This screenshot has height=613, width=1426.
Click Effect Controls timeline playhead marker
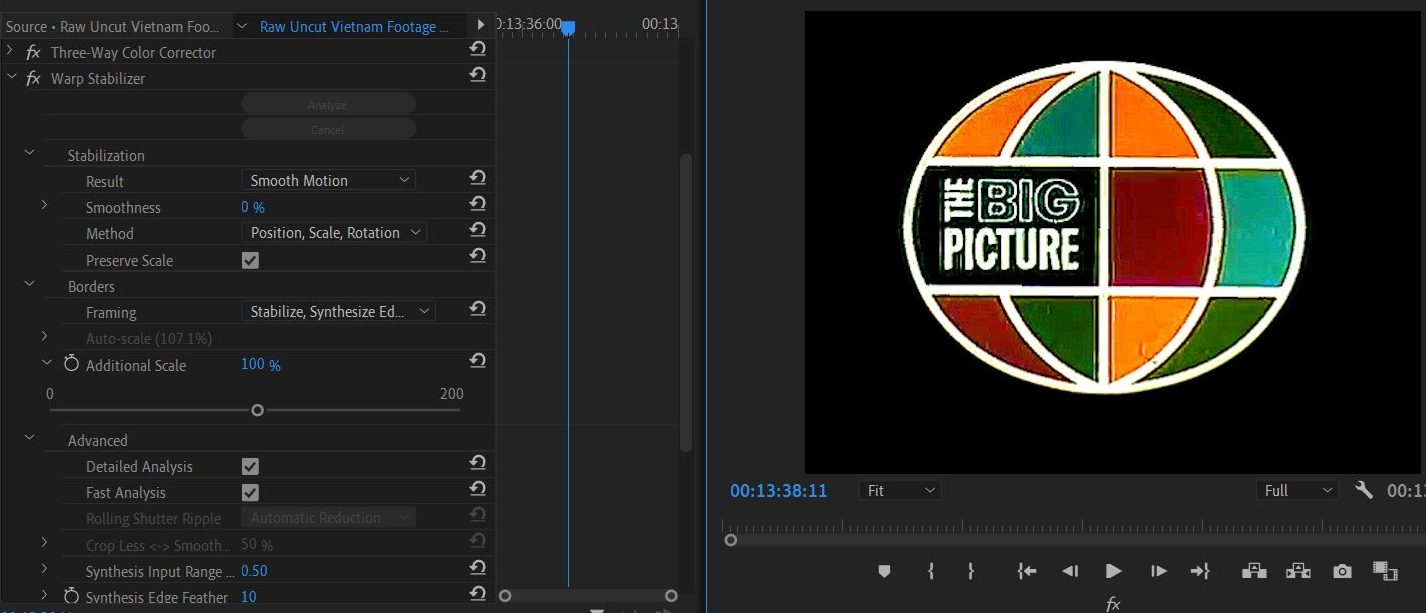[567, 28]
